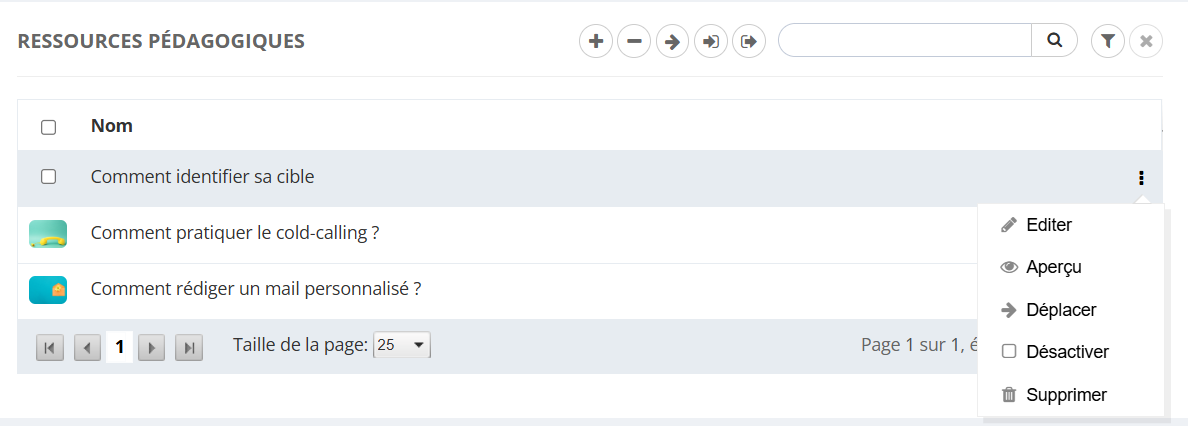Click the export icon in toolbar
Image resolution: width=1188 pixels, height=426 pixels.
tap(748, 42)
